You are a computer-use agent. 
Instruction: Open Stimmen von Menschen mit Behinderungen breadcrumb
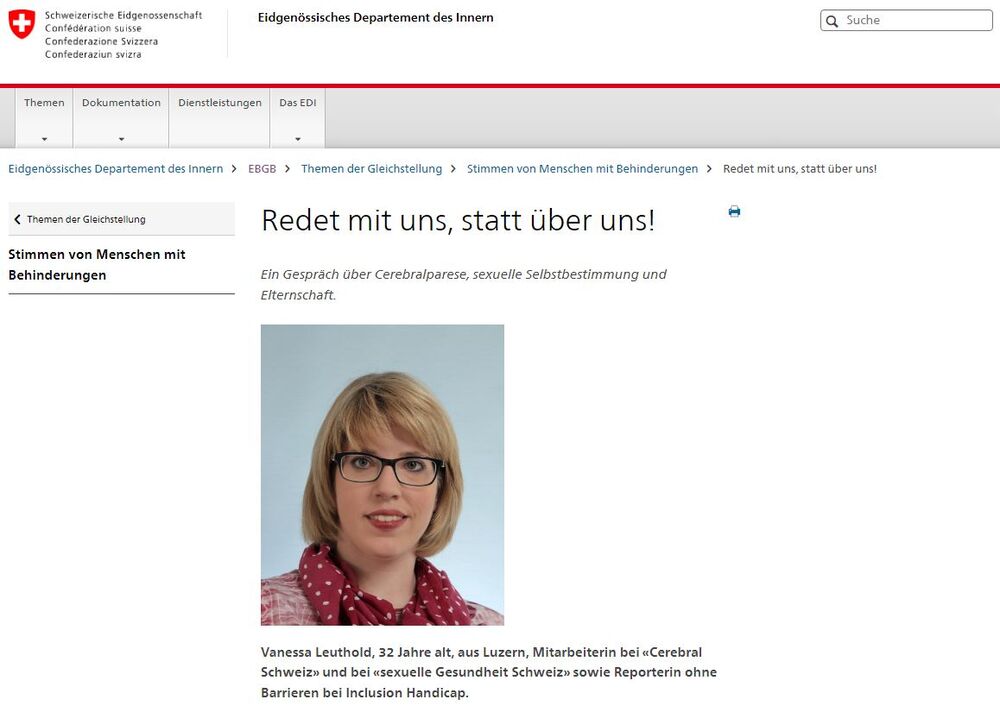pos(582,169)
